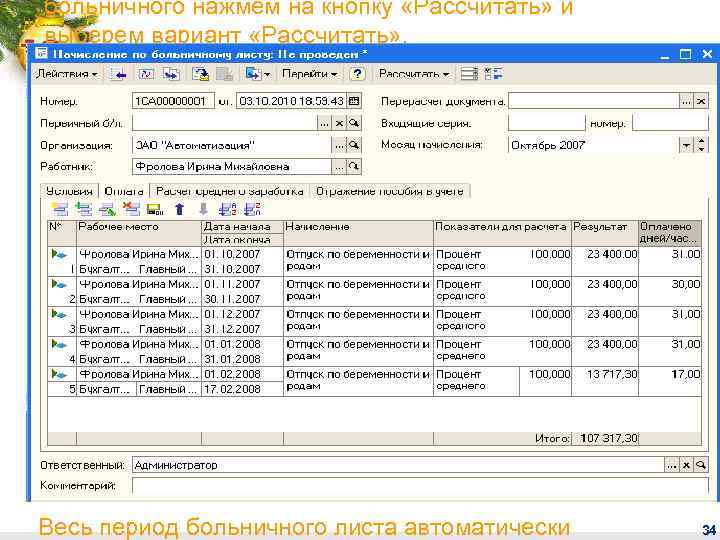Sort ascending with the A-Z icon

227,209
